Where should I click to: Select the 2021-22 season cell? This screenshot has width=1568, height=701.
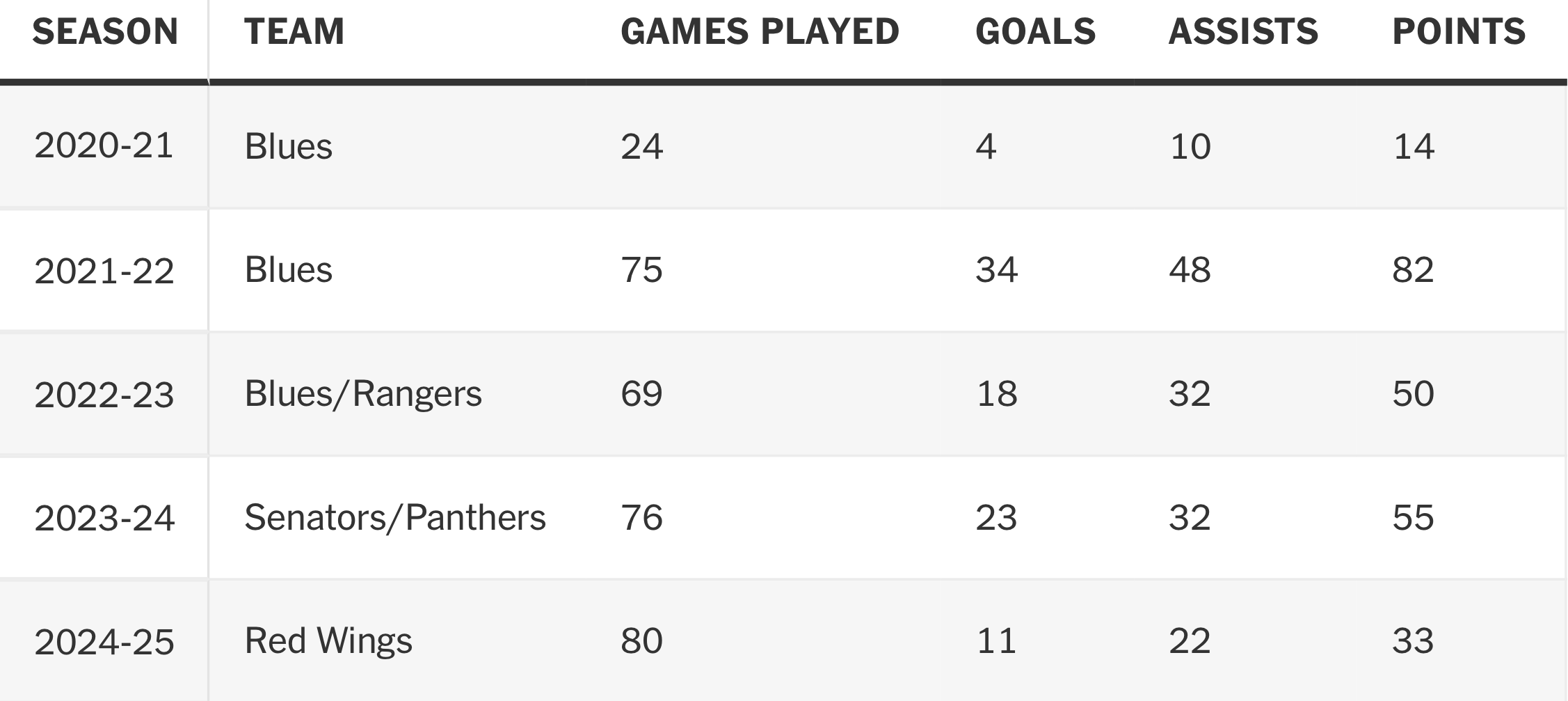(x=104, y=270)
